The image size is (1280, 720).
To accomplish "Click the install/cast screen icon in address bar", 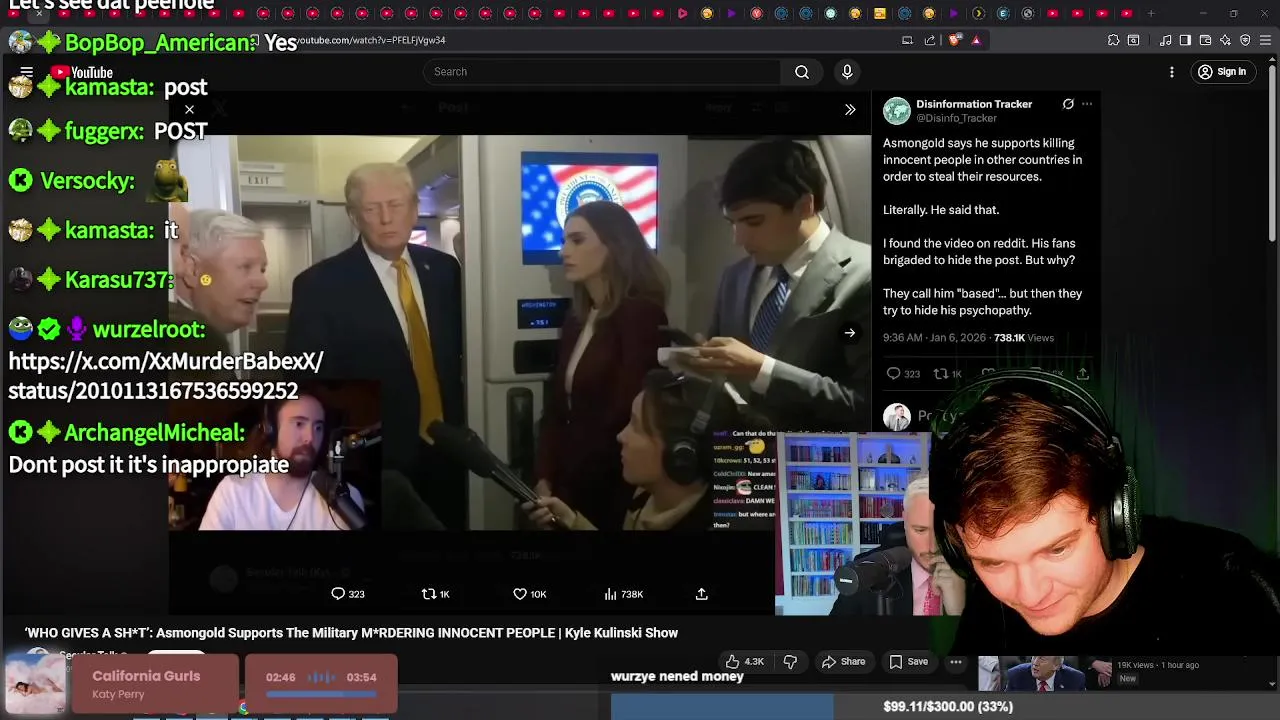I will point(907,40).
